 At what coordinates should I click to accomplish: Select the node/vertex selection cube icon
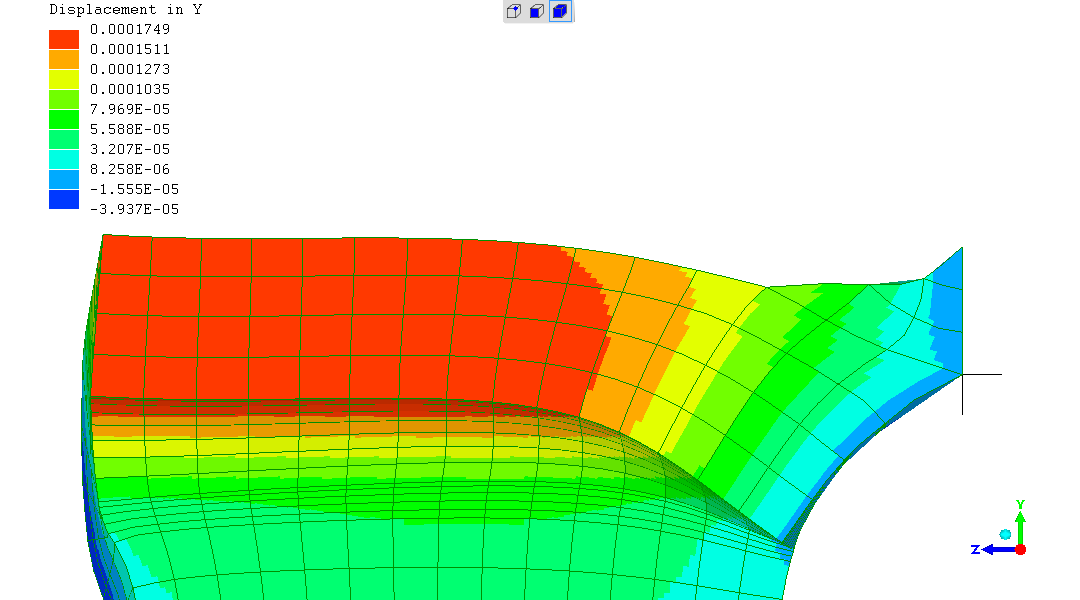coord(514,12)
